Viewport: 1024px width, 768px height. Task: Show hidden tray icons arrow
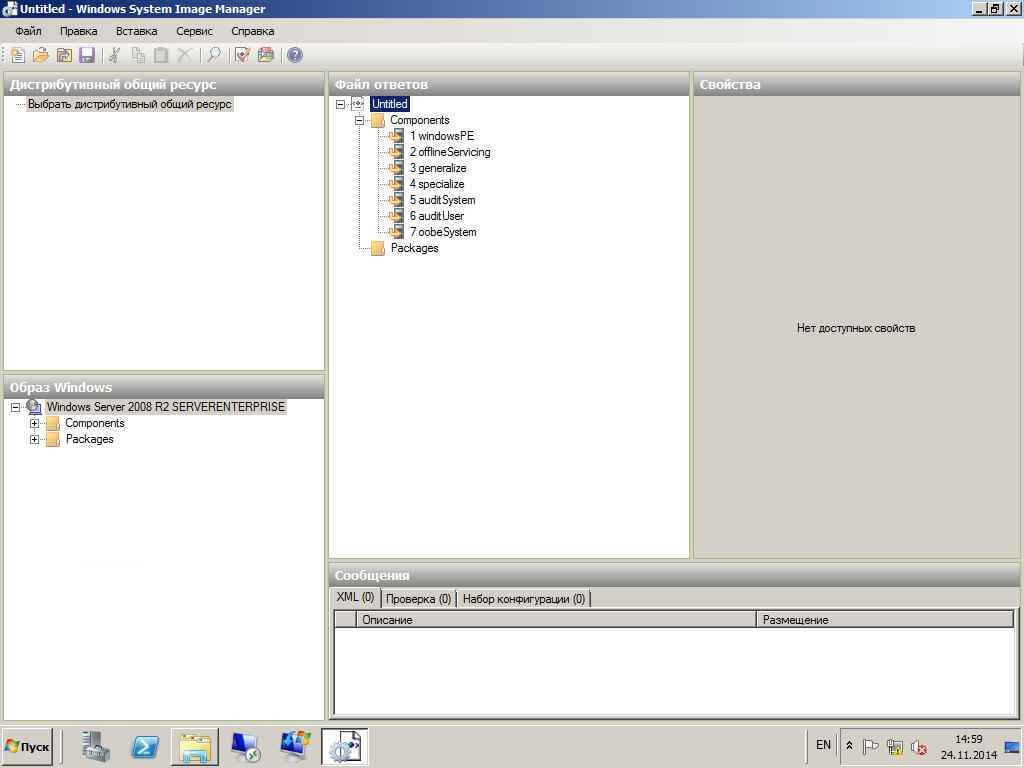(850, 746)
